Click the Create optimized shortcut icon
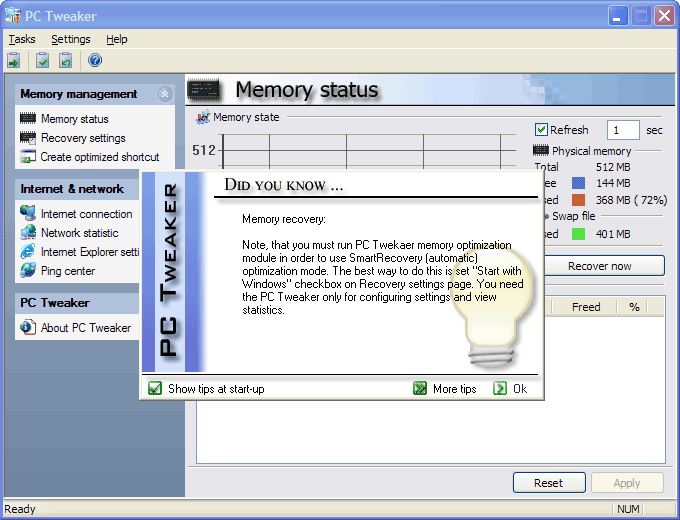 point(28,156)
